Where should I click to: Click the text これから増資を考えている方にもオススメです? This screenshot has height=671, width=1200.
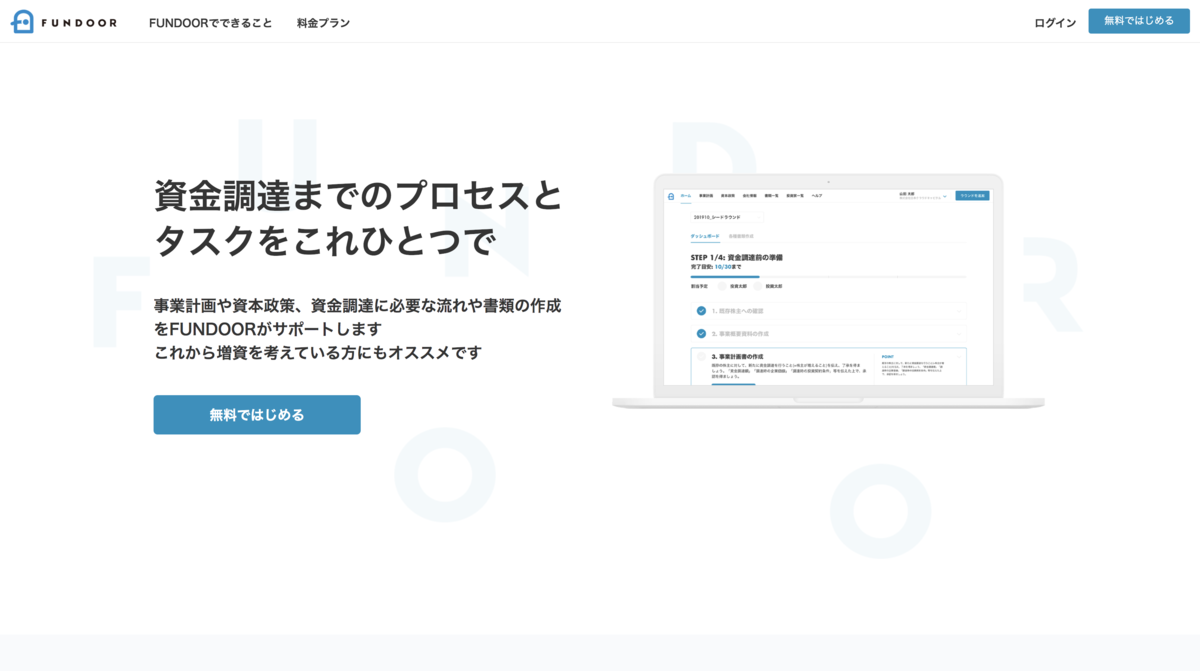pyautogui.click(x=318, y=352)
